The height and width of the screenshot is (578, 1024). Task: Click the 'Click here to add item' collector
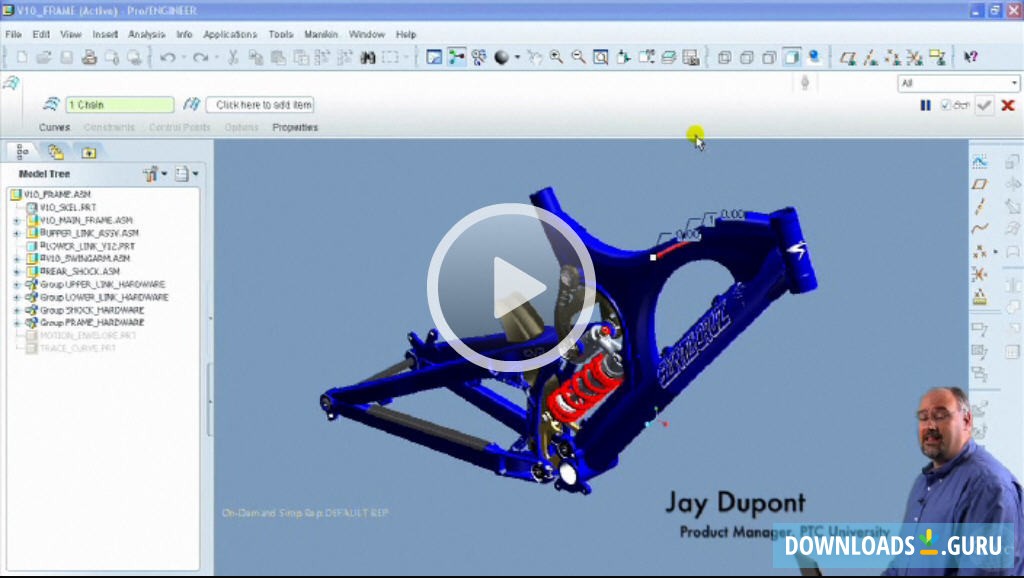tap(260, 104)
